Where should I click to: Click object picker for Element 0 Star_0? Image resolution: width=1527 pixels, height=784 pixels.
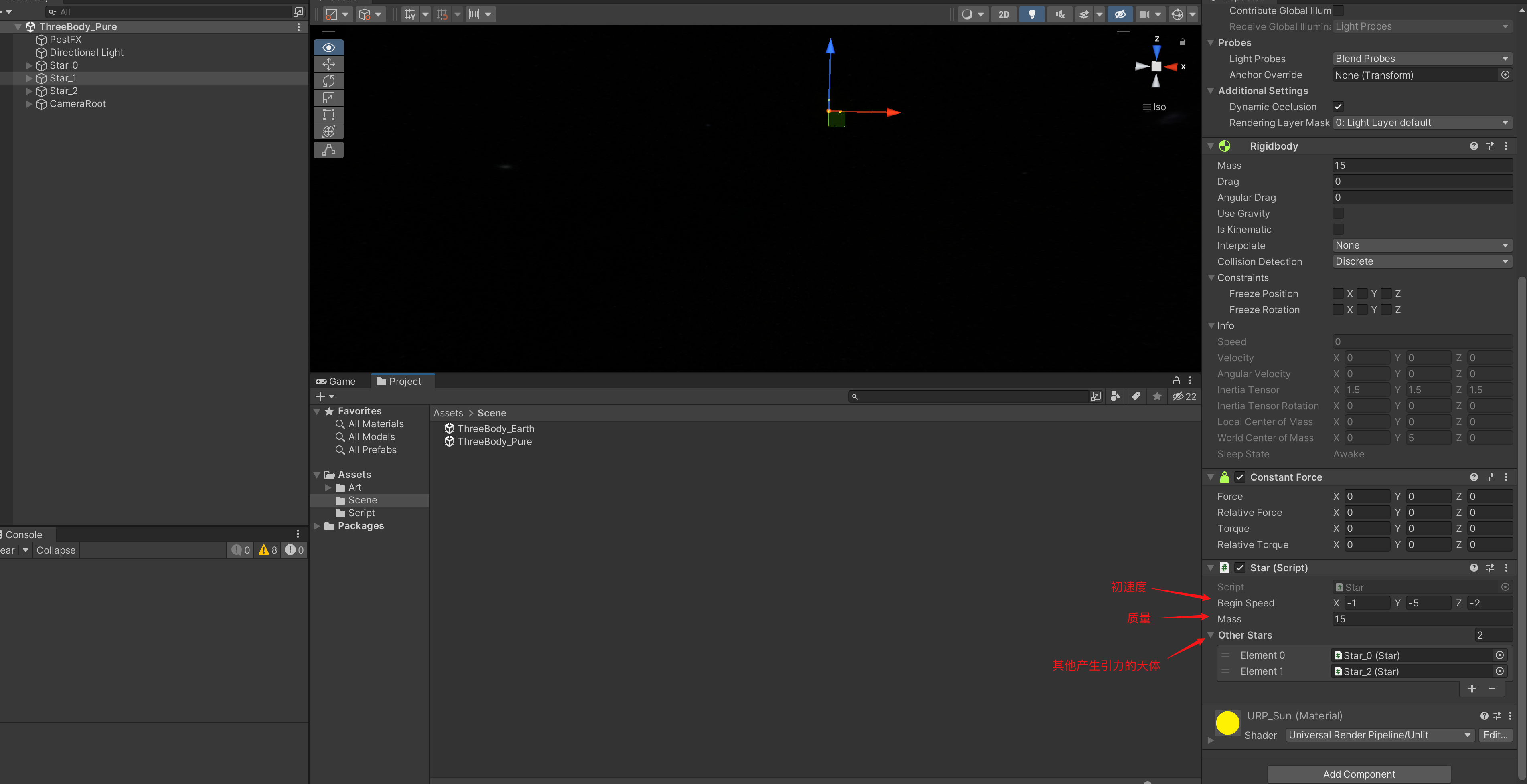click(x=1500, y=655)
